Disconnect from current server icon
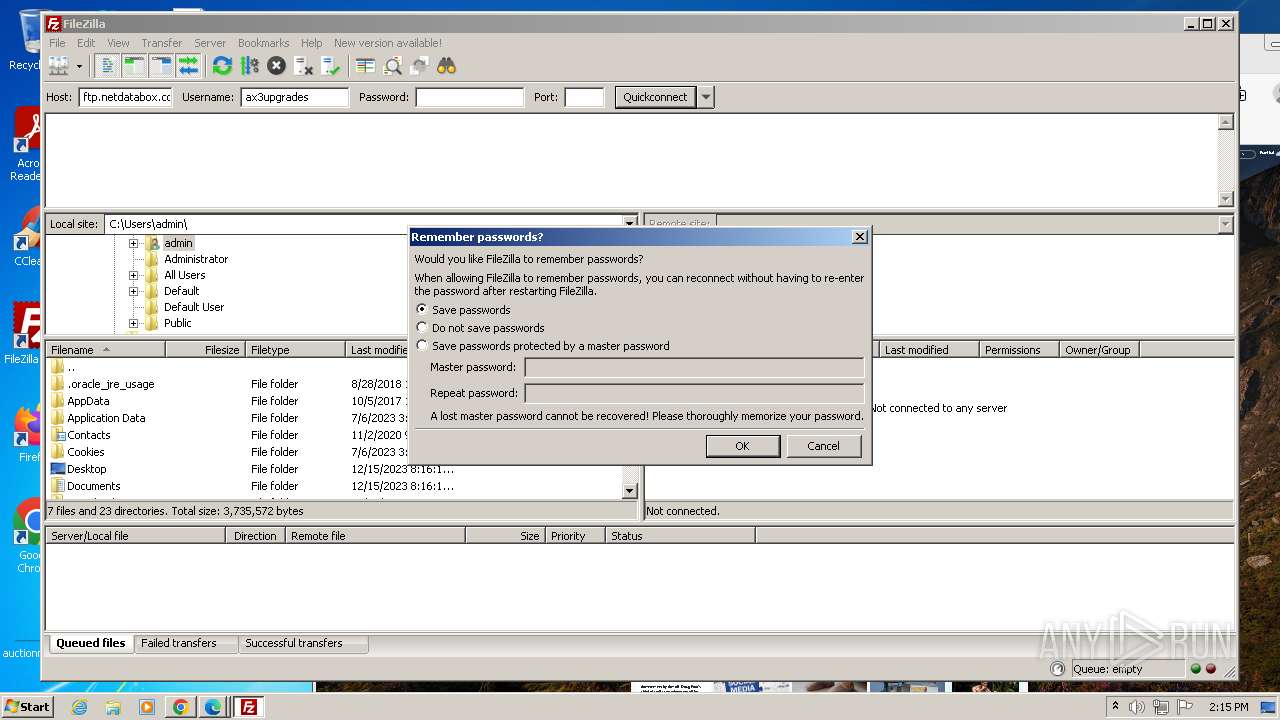 pyautogui.click(x=303, y=66)
